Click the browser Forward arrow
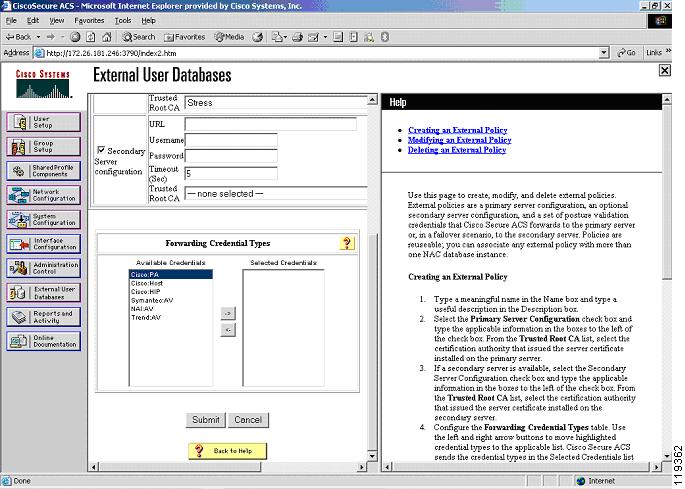This screenshot has height=489, width=685. (51, 37)
